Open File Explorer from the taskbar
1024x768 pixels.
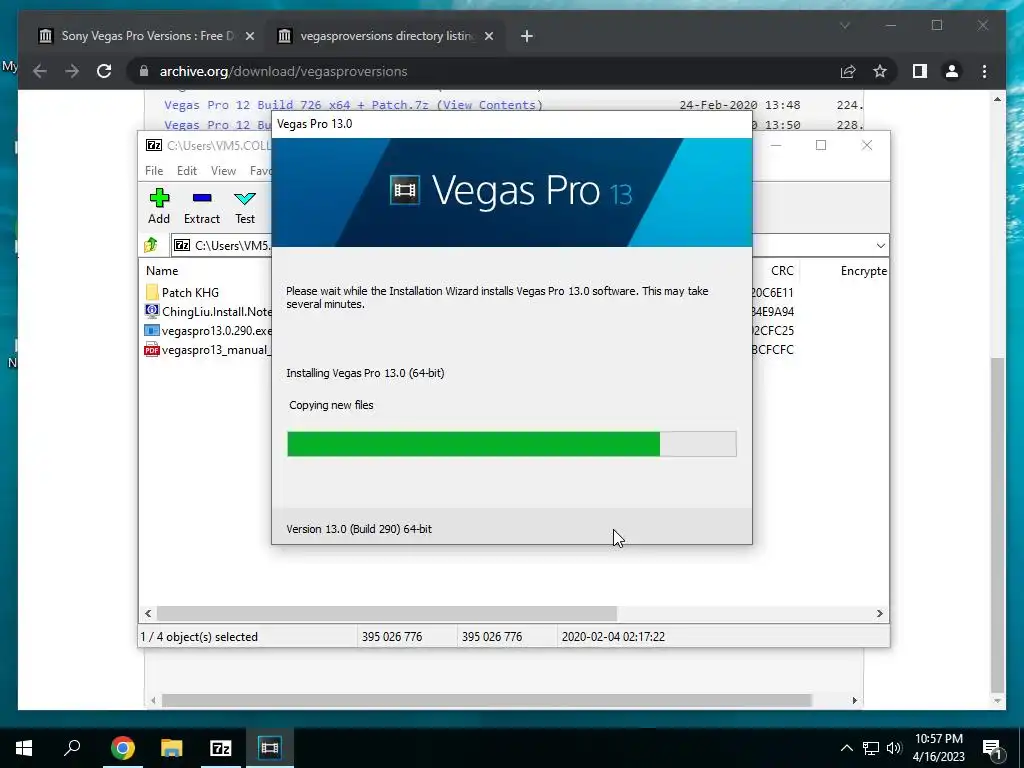point(172,748)
